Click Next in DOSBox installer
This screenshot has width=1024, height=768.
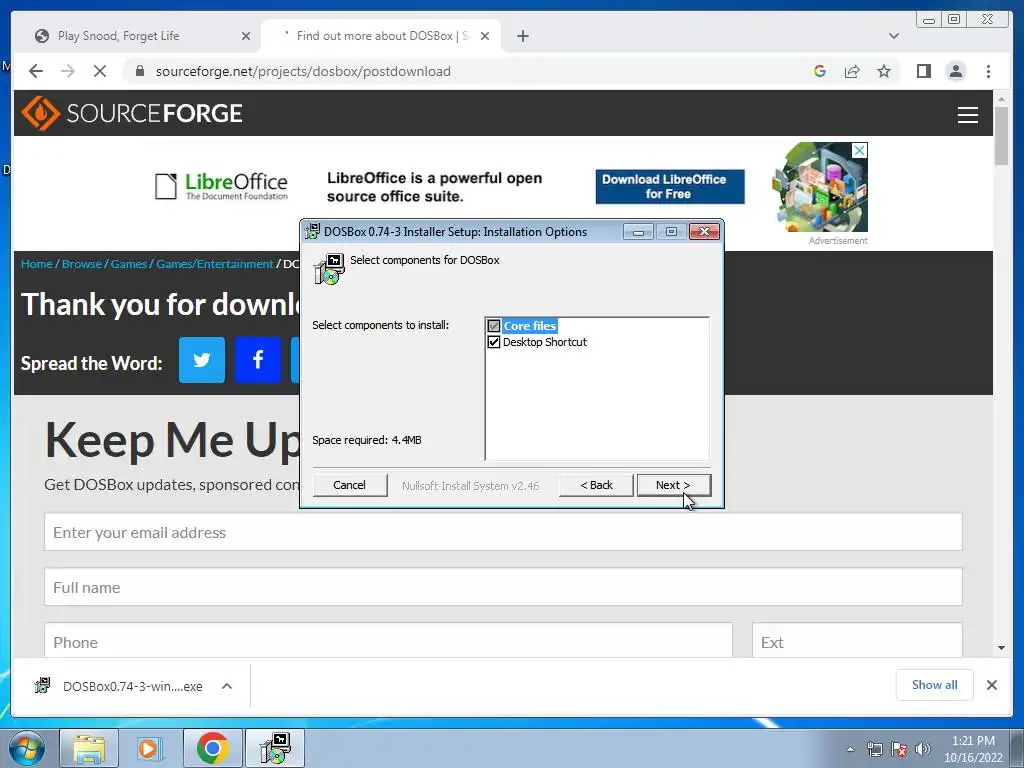point(673,485)
